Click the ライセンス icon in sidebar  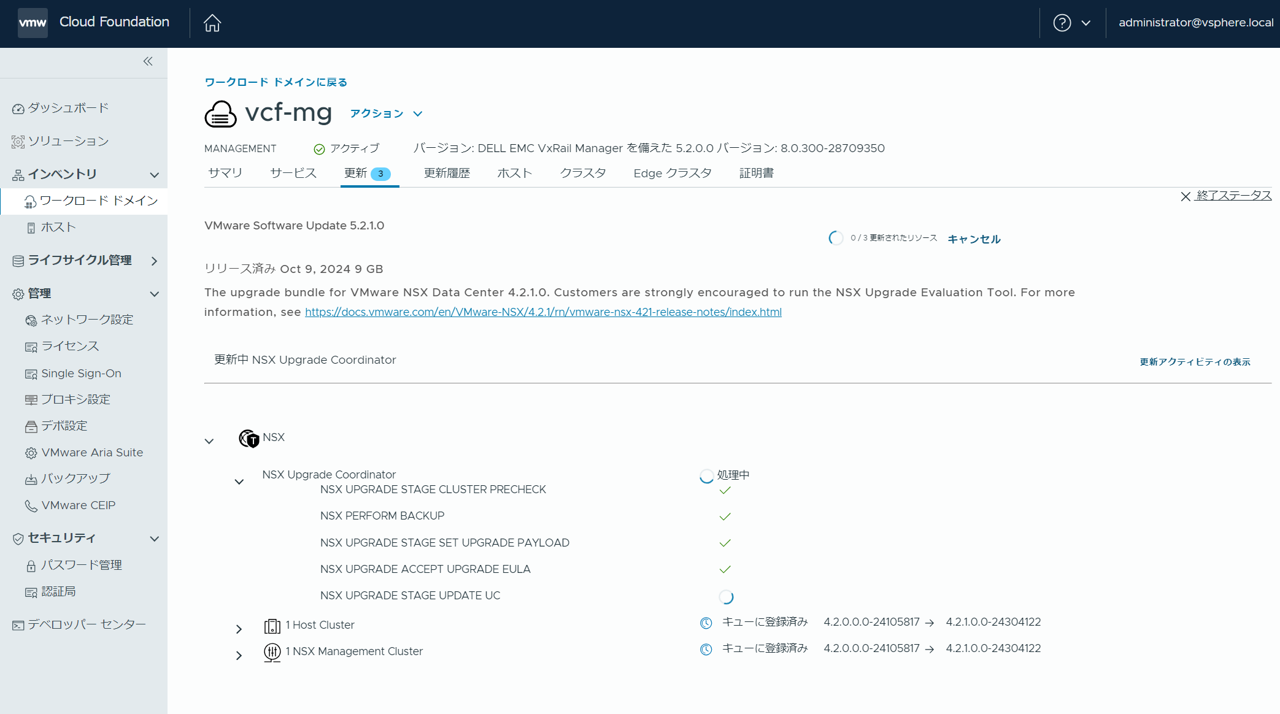pyautogui.click(x=31, y=347)
